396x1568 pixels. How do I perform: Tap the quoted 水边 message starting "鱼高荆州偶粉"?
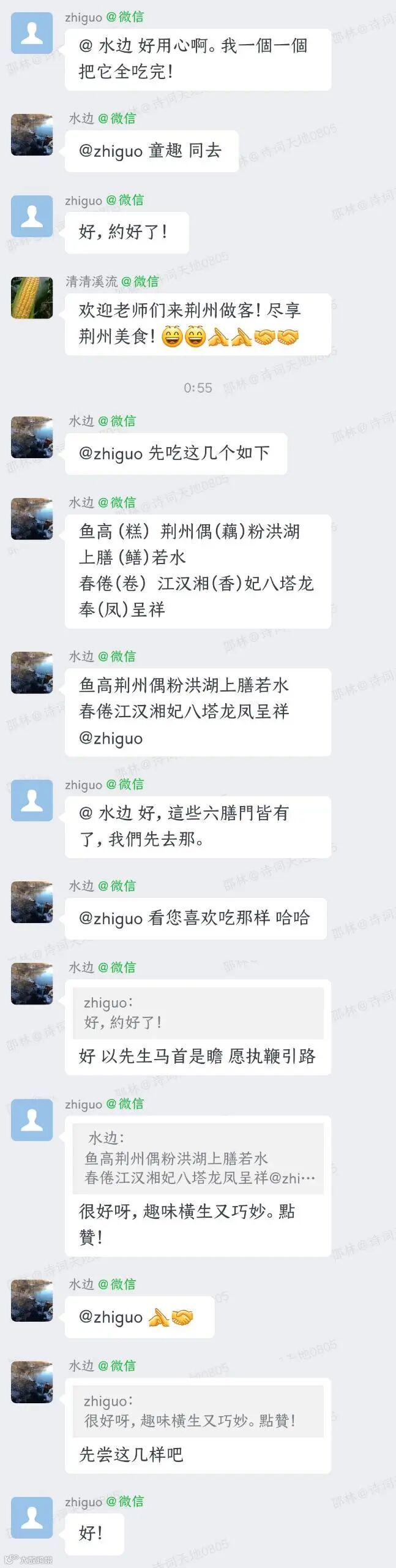(x=198, y=1158)
